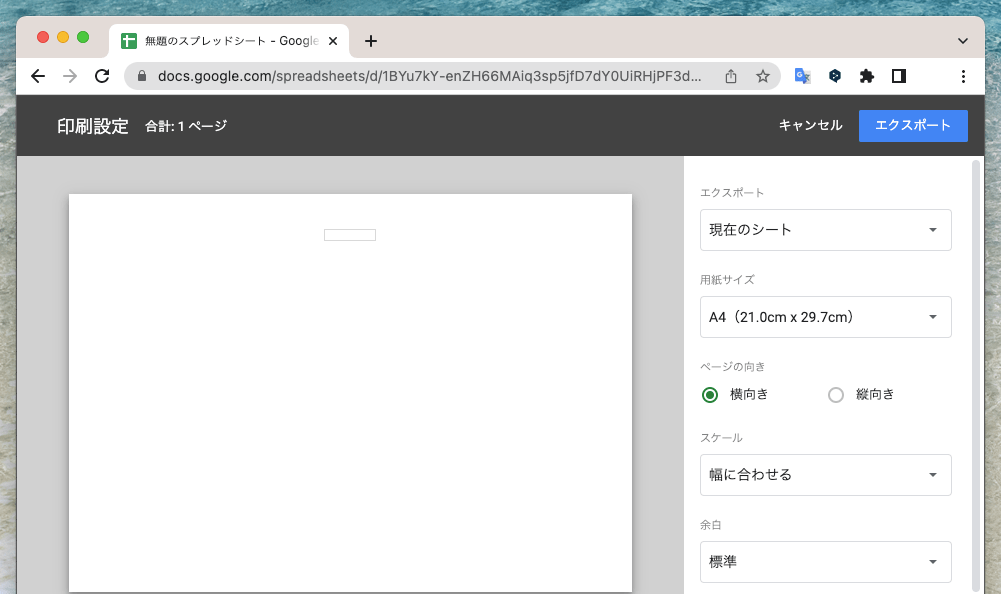The height and width of the screenshot is (594, 1001).
Task: Click the blue hexagon extension icon
Action: [834, 76]
